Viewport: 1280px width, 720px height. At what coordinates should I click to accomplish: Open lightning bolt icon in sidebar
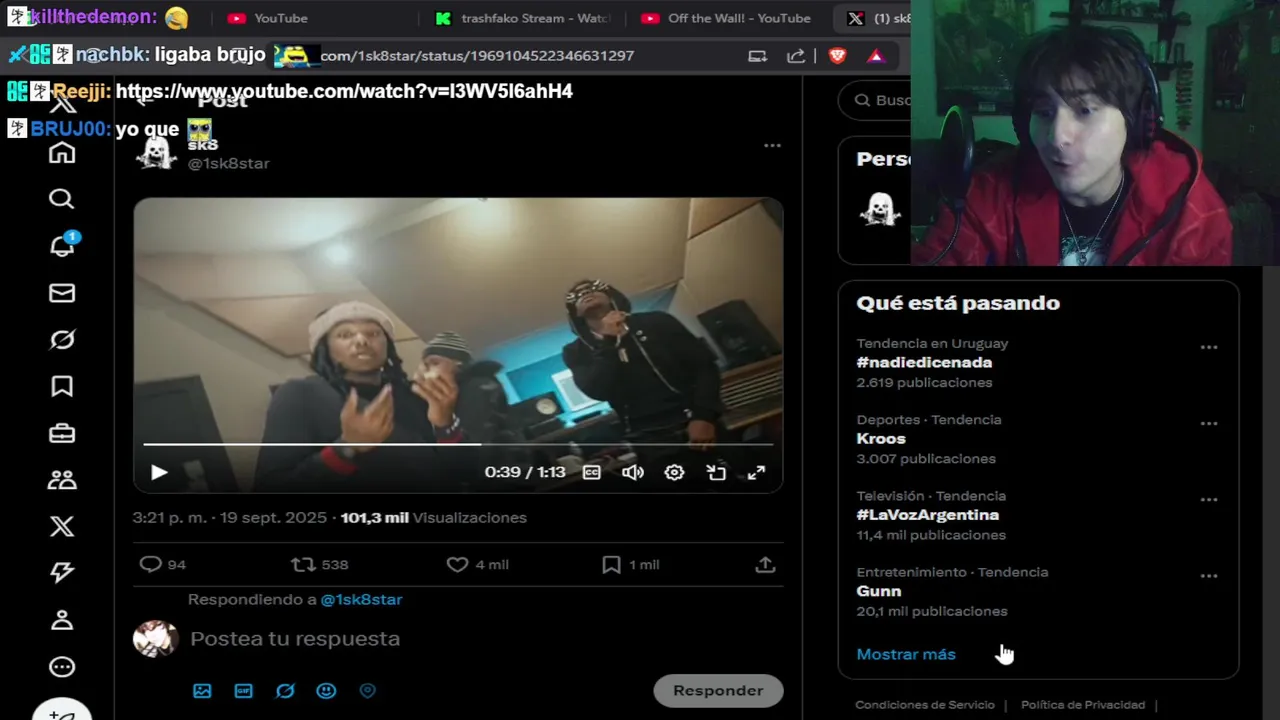pos(62,572)
